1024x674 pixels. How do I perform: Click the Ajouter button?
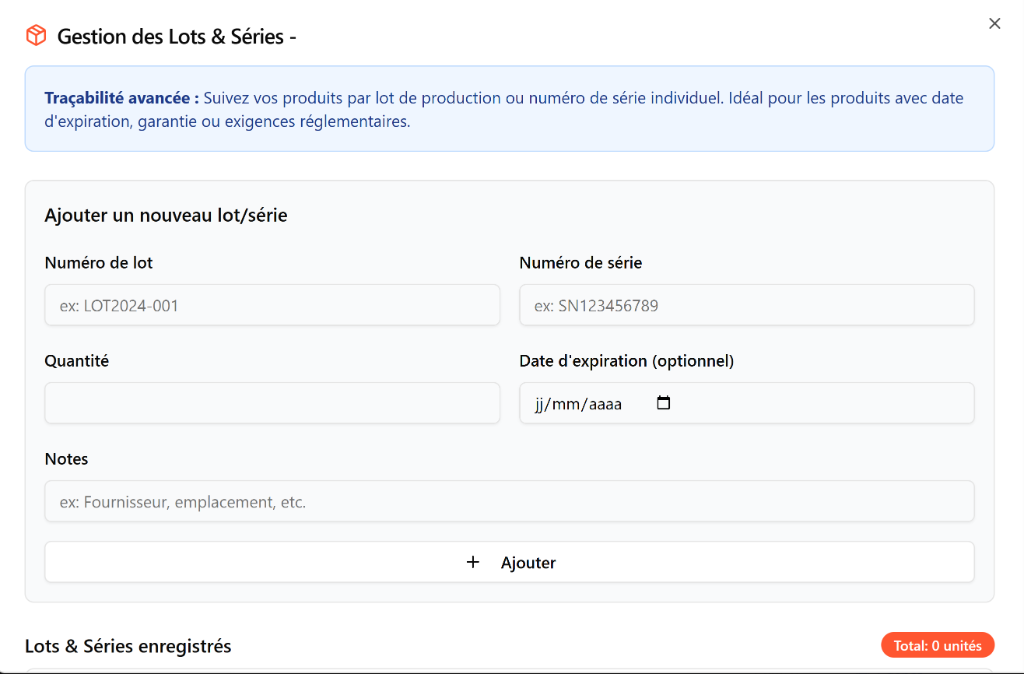point(509,562)
